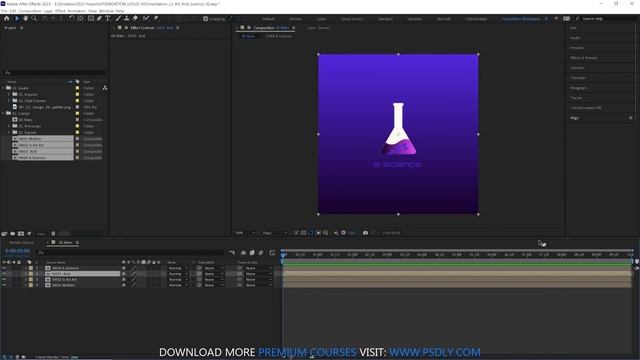This screenshot has width=640, height=360.
Task: Open the Effect menu
Action: [x=60, y=11]
